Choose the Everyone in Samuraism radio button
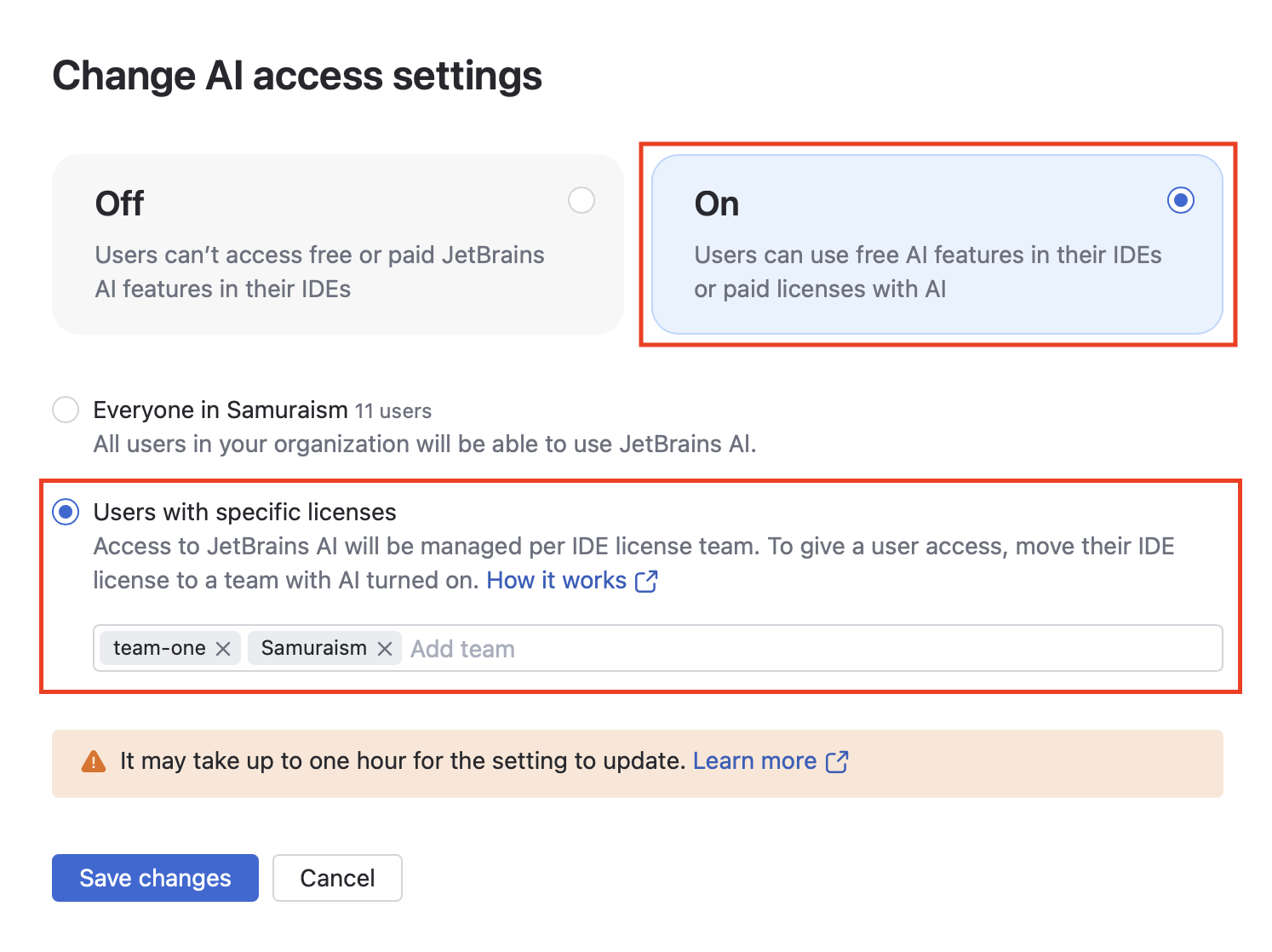This screenshot has height=952, width=1272. point(66,410)
